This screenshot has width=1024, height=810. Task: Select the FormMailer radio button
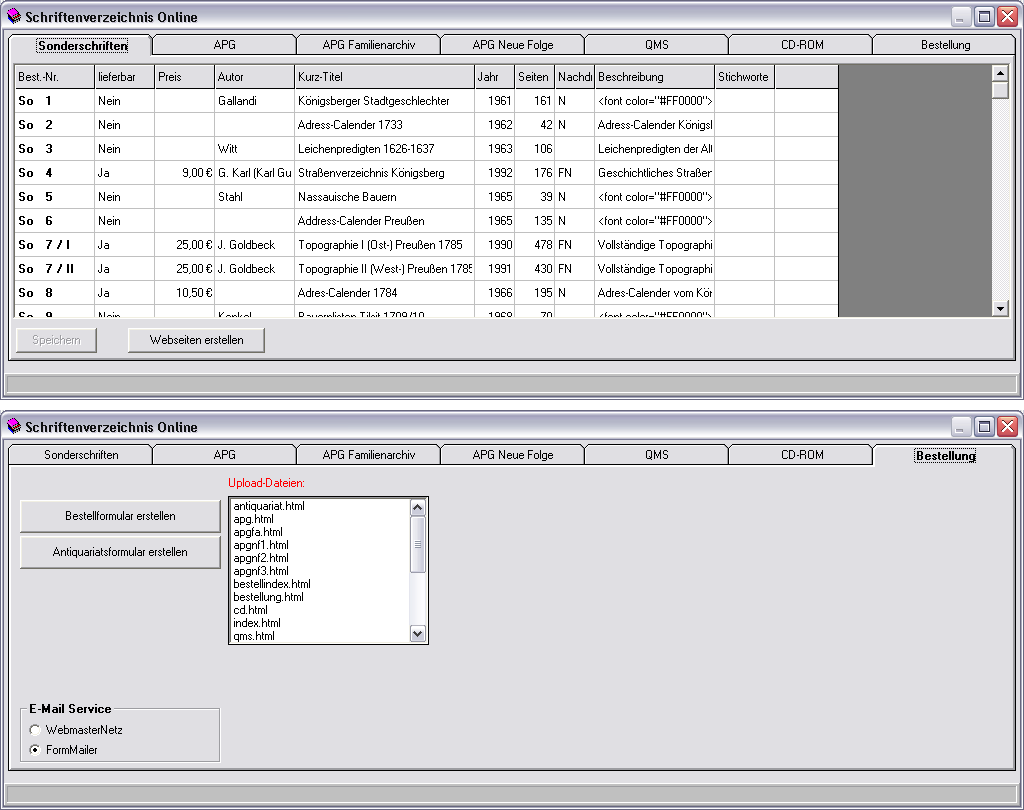[x=36, y=749]
